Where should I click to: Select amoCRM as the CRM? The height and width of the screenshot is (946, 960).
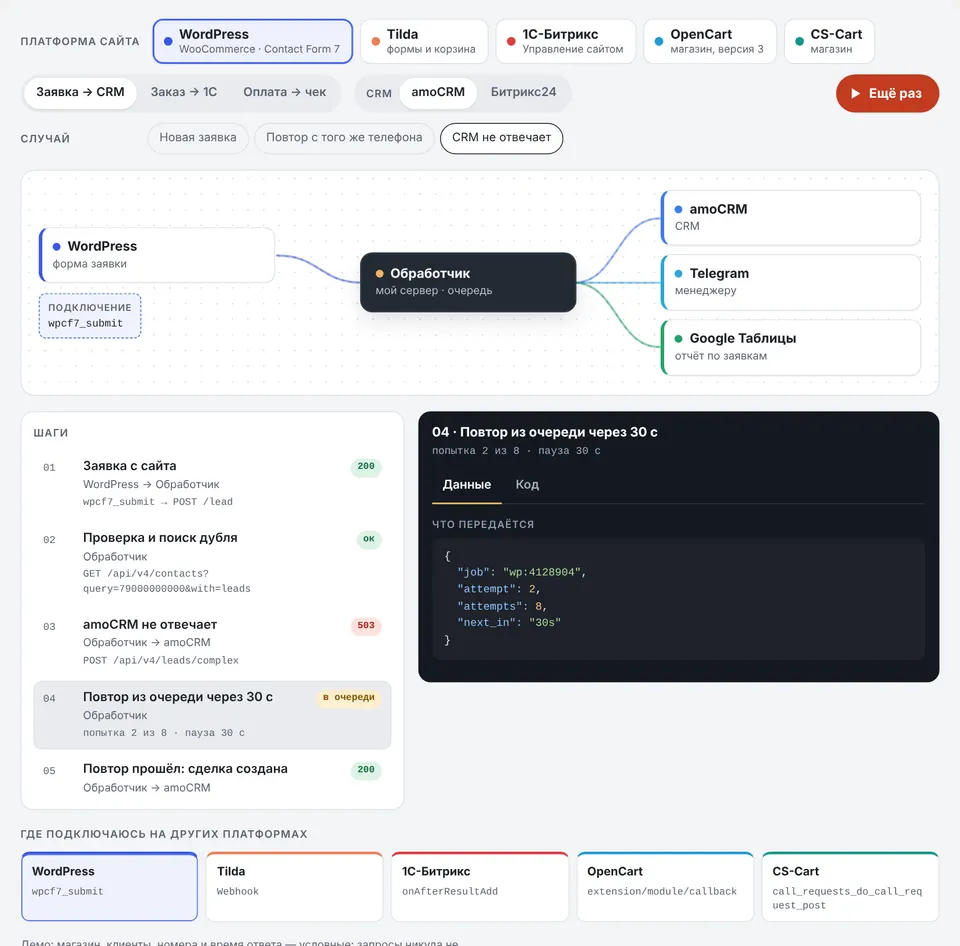coord(438,92)
